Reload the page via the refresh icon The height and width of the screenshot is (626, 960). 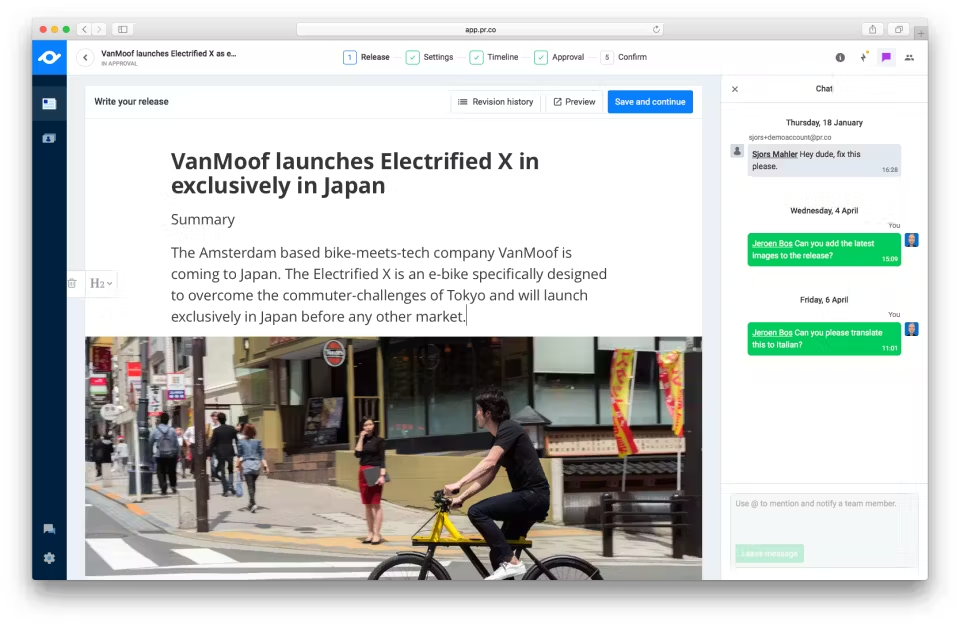(x=656, y=29)
